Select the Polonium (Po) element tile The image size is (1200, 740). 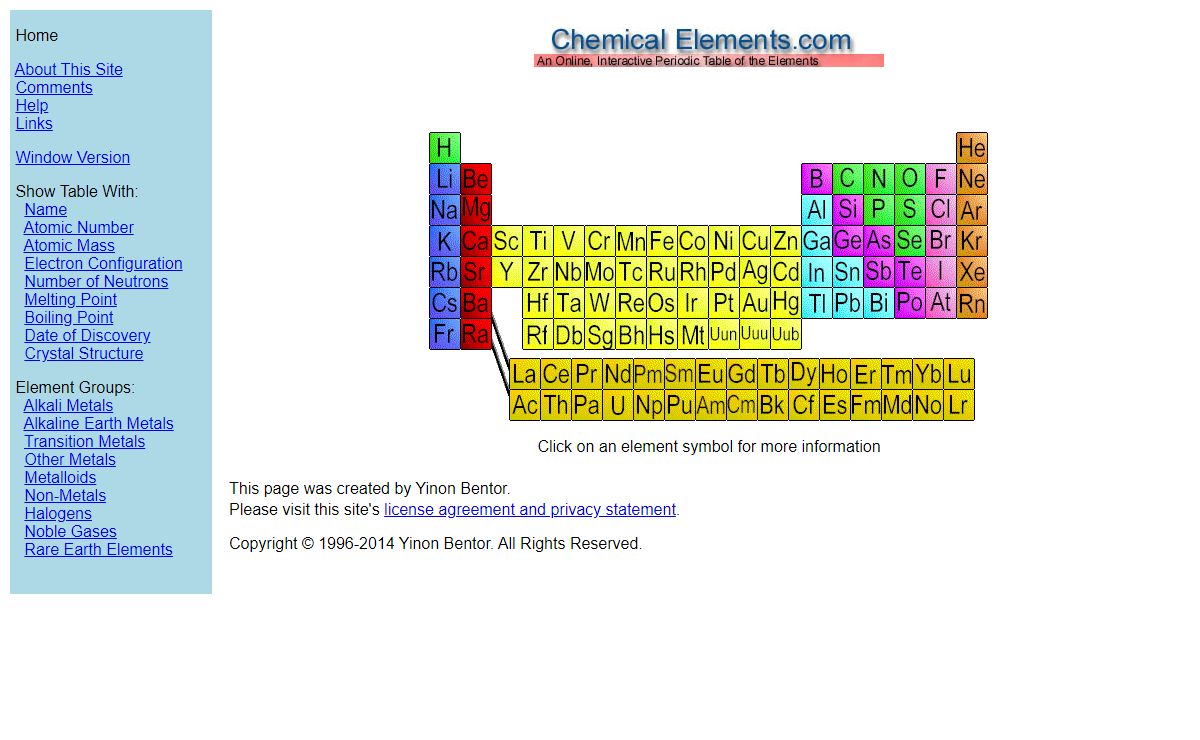tap(910, 303)
